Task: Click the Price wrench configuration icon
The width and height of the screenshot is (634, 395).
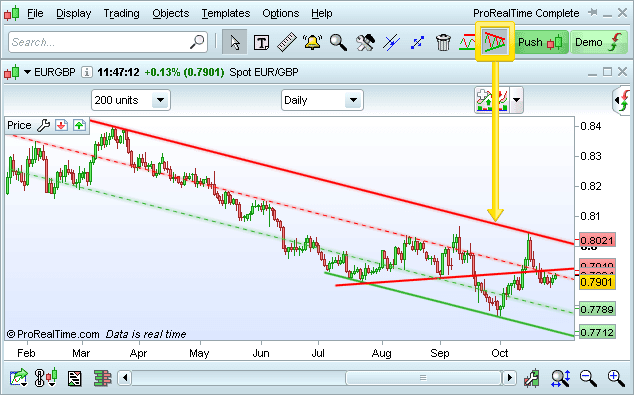Action: (43, 125)
